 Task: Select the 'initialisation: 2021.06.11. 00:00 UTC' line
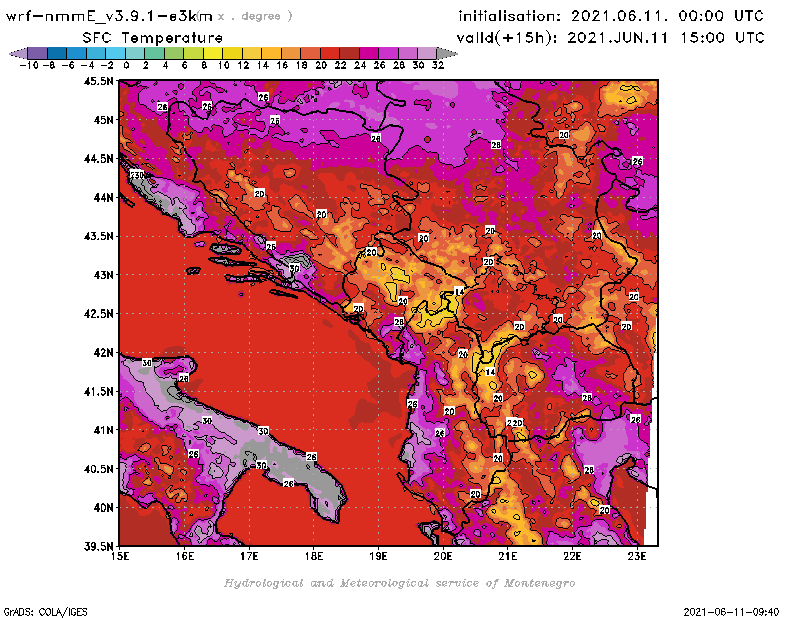click(x=611, y=16)
